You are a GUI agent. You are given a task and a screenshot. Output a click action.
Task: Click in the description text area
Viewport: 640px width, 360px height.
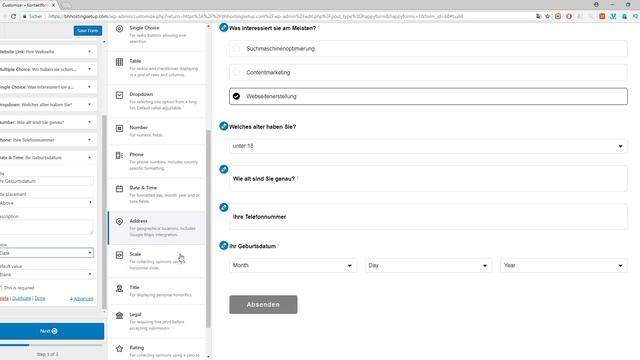(47, 227)
